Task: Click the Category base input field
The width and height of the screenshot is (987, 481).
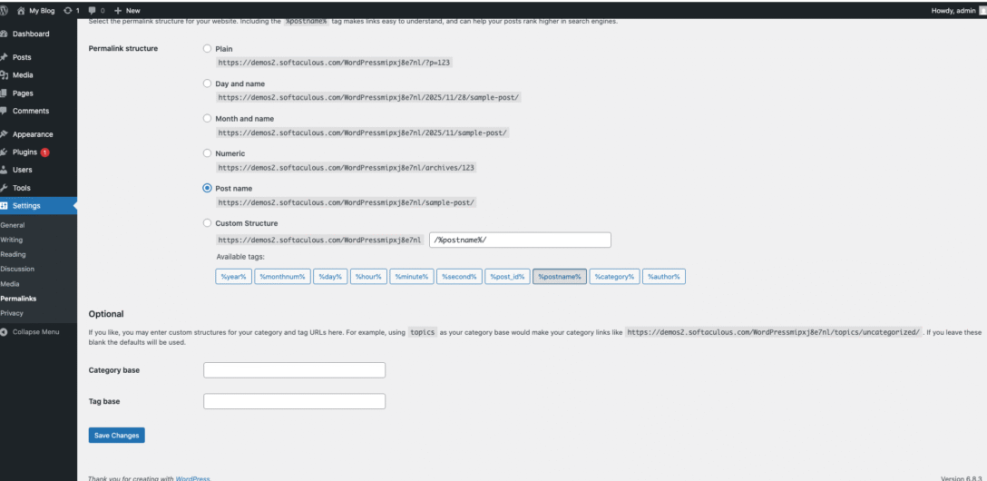Action: click(x=295, y=370)
